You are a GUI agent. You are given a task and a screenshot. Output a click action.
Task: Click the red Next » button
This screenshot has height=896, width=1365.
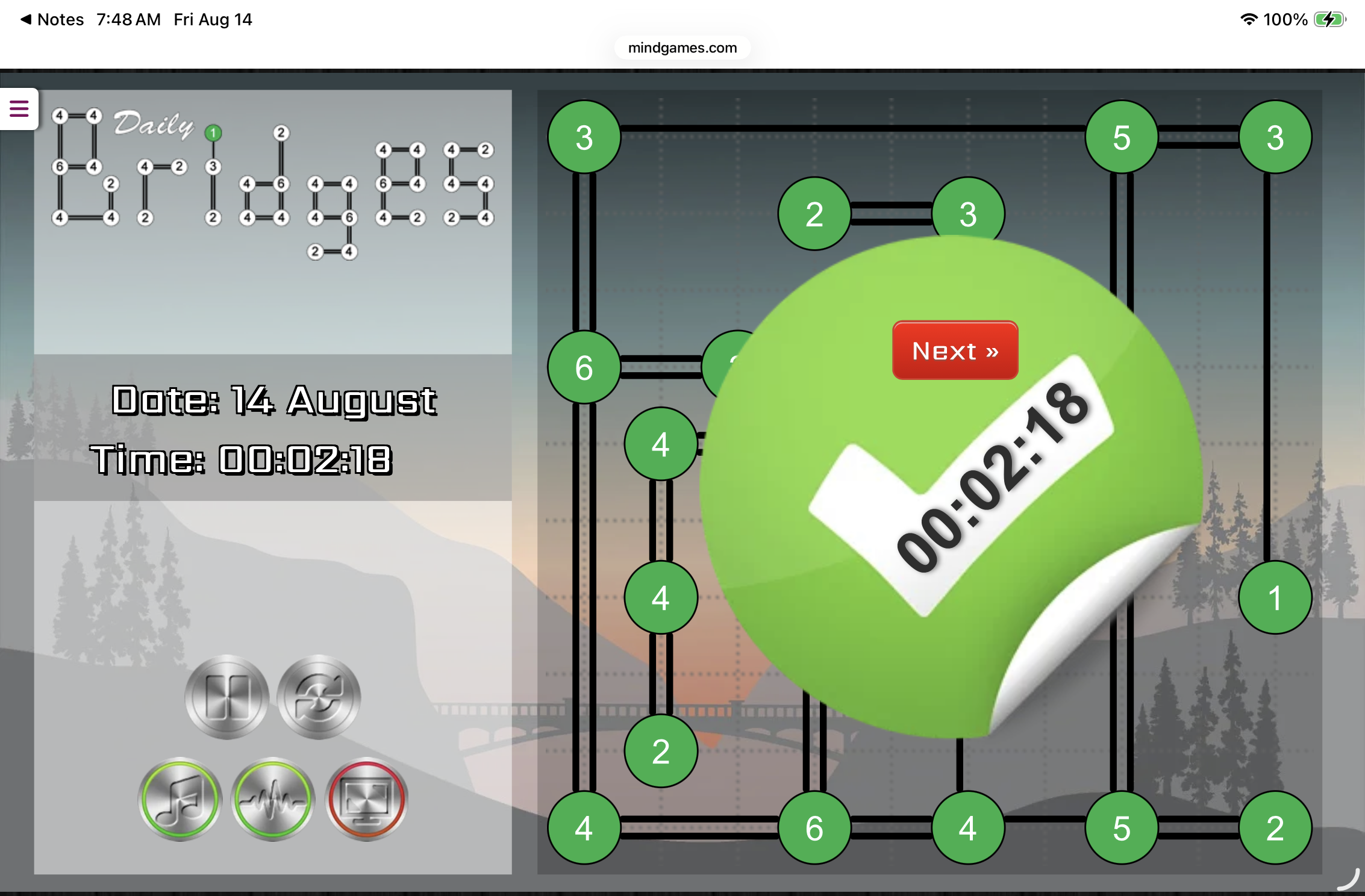[x=955, y=350]
